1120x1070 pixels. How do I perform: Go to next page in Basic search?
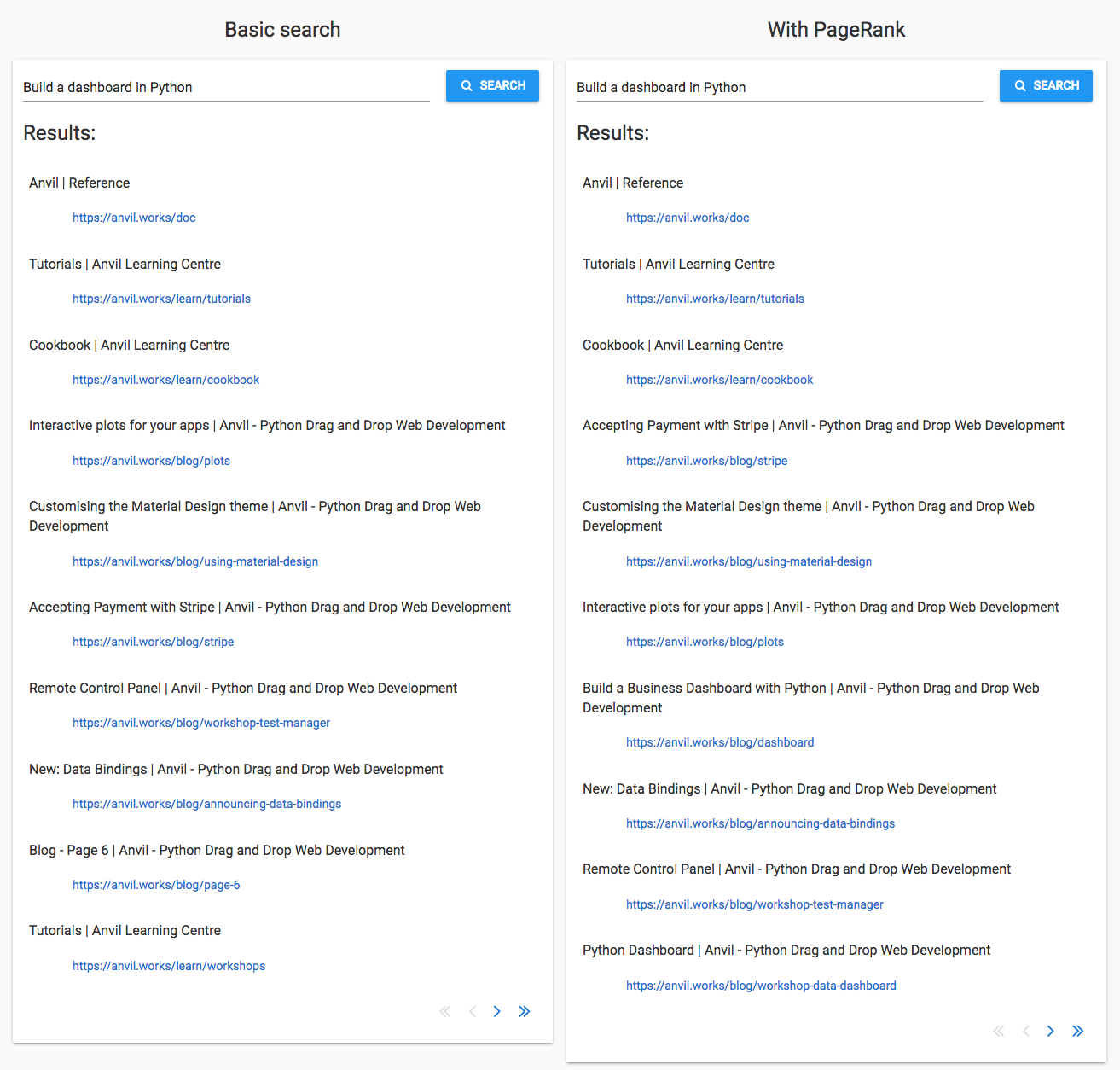point(496,1011)
